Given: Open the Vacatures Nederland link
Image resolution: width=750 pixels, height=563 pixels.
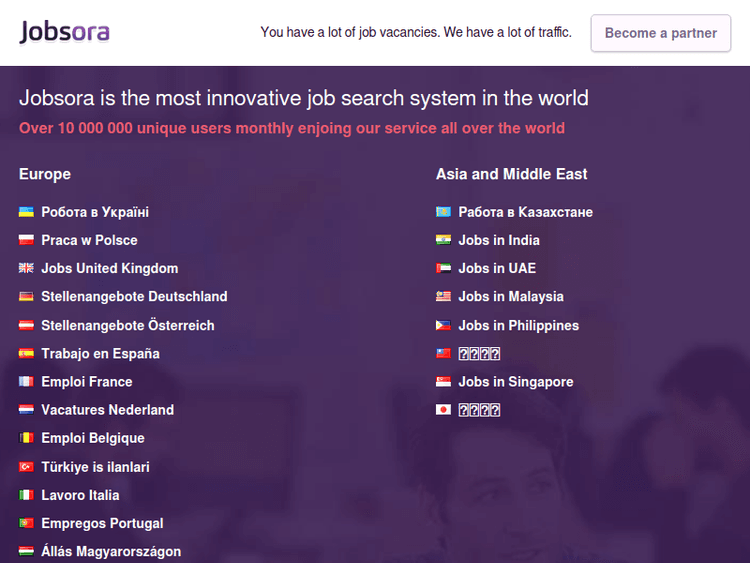Looking at the screenshot, I should [x=108, y=410].
